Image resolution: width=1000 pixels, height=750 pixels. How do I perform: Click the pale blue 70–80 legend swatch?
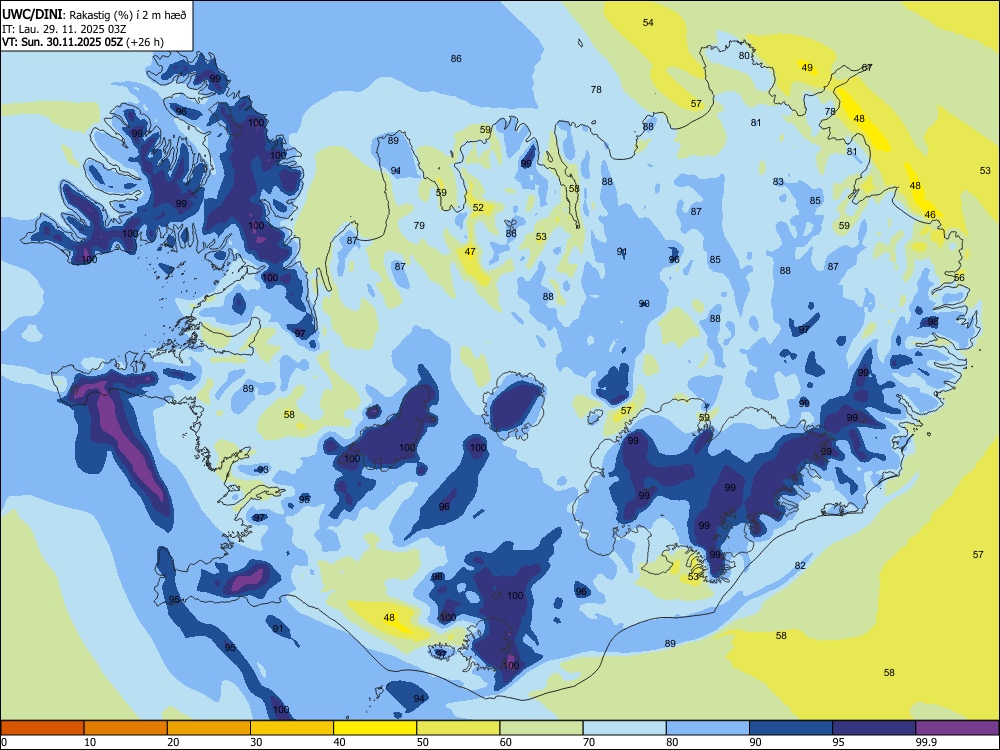click(624, 728)
